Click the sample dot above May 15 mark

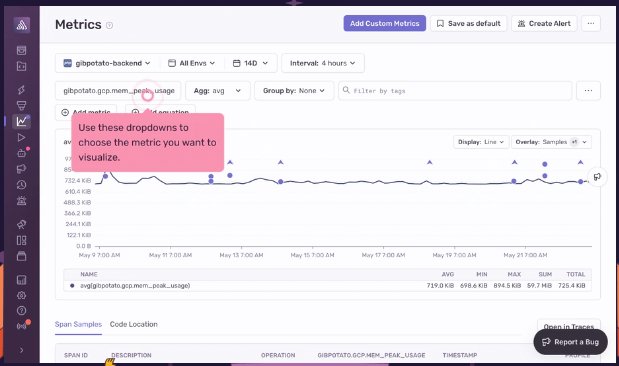pyautogui.click(x=280, y=182)
